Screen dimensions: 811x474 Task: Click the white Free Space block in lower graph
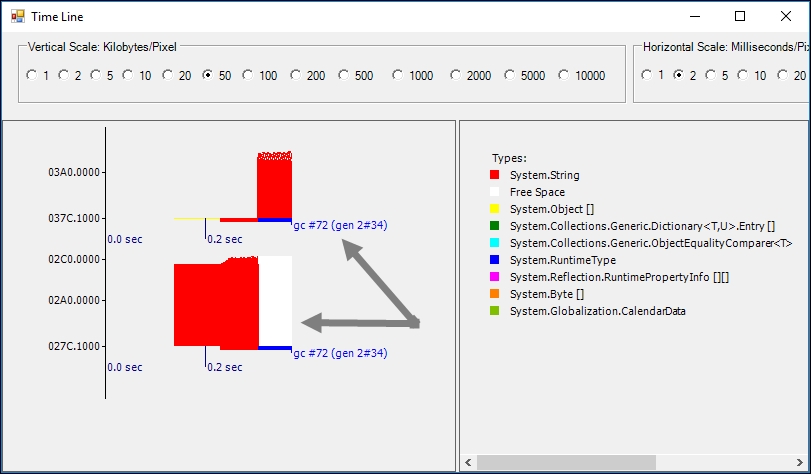point(275,301)
